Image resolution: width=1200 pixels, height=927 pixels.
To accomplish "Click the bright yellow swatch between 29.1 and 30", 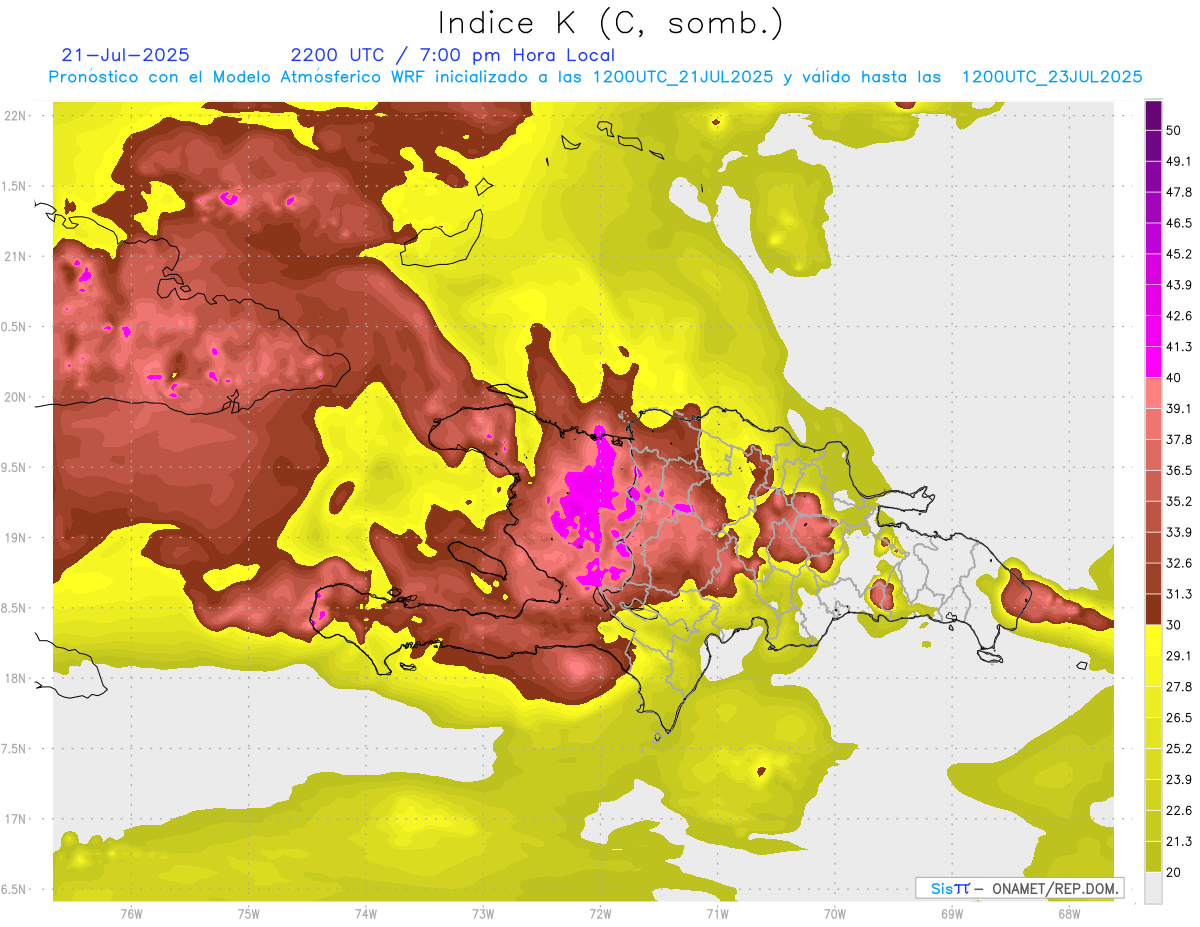I will coord(1154,640).
